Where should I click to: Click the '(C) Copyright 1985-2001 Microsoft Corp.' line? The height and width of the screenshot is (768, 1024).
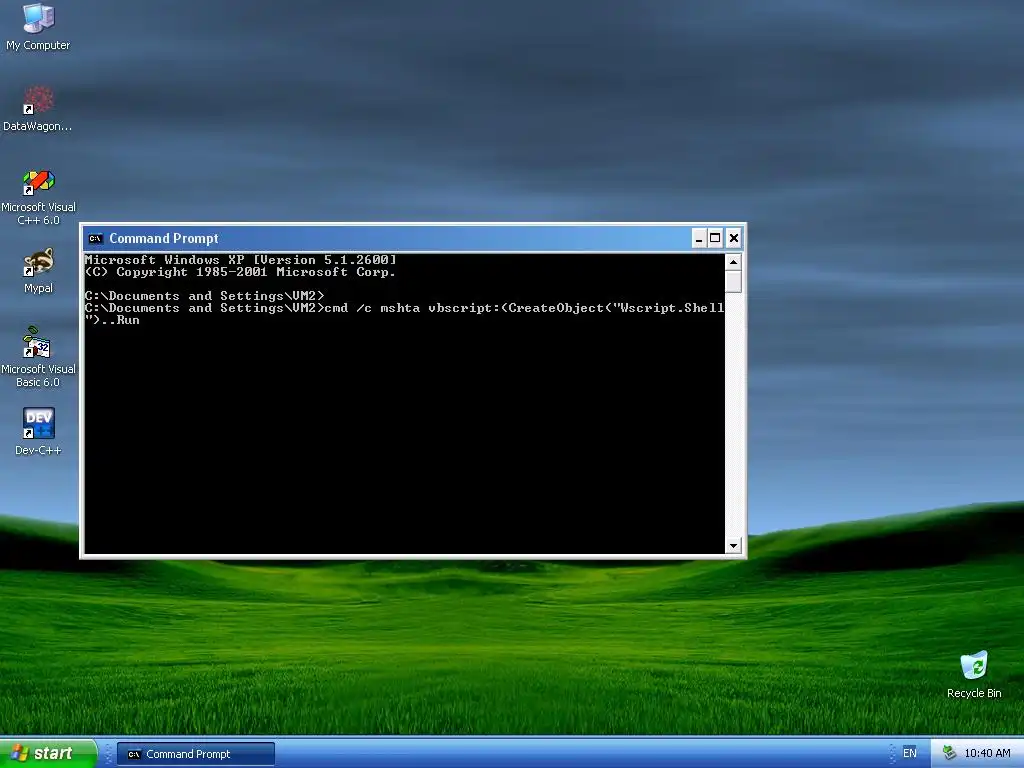point(240,272)
